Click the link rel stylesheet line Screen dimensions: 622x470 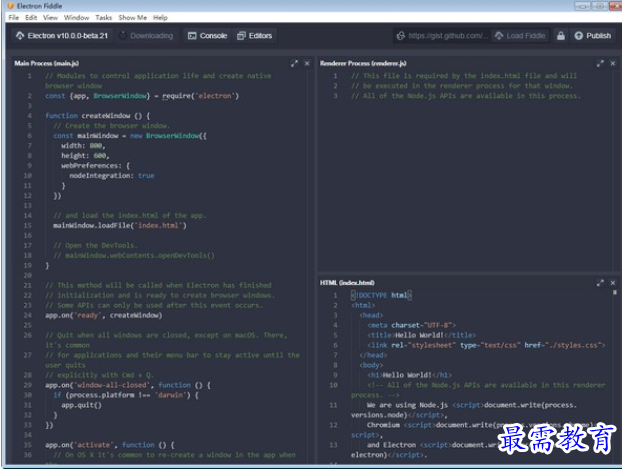[486, 345]
